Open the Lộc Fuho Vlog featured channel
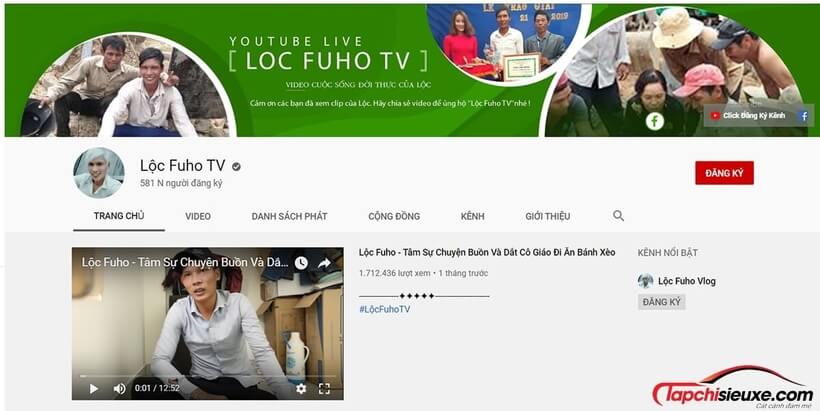Viewport: 820px width, 411px height. point(686,281)
